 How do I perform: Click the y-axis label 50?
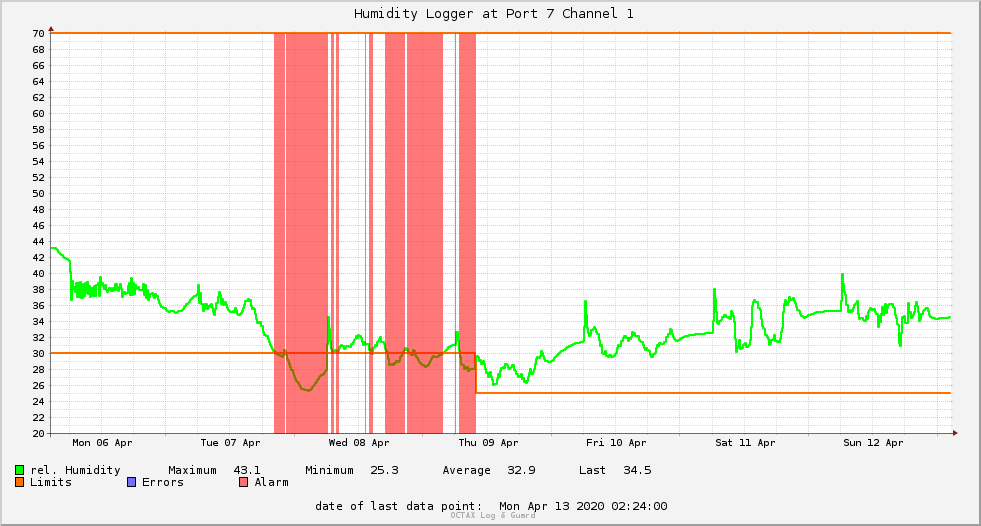pyautogui.click(x=39, y=194)
